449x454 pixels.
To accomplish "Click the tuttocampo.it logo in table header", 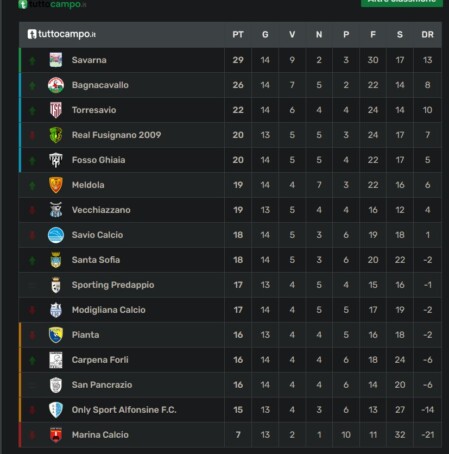I will point(62,34).
